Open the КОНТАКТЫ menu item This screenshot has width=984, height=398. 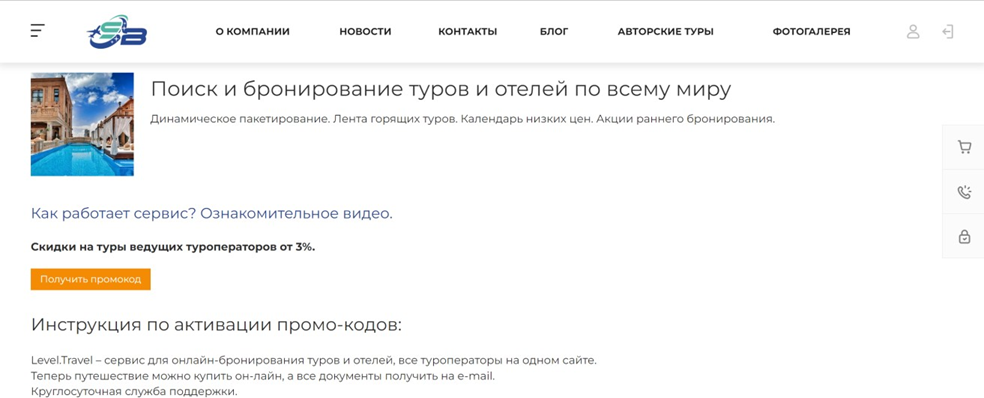pos(468,31)
